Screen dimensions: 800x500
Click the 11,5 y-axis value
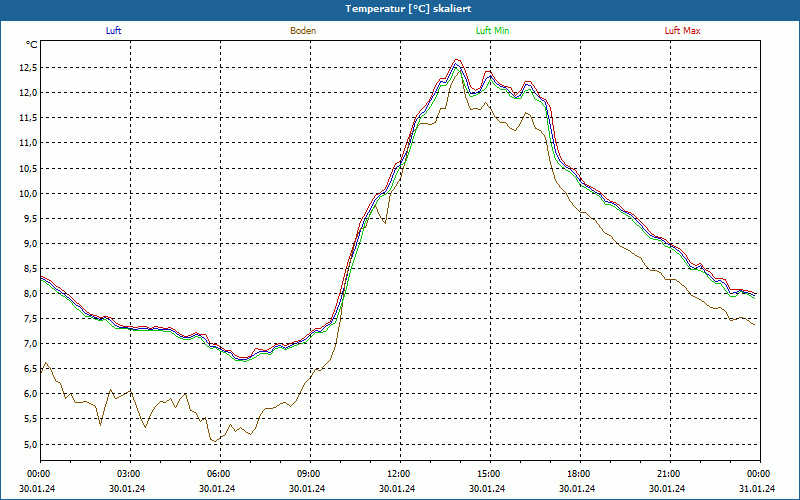point(28,118)
